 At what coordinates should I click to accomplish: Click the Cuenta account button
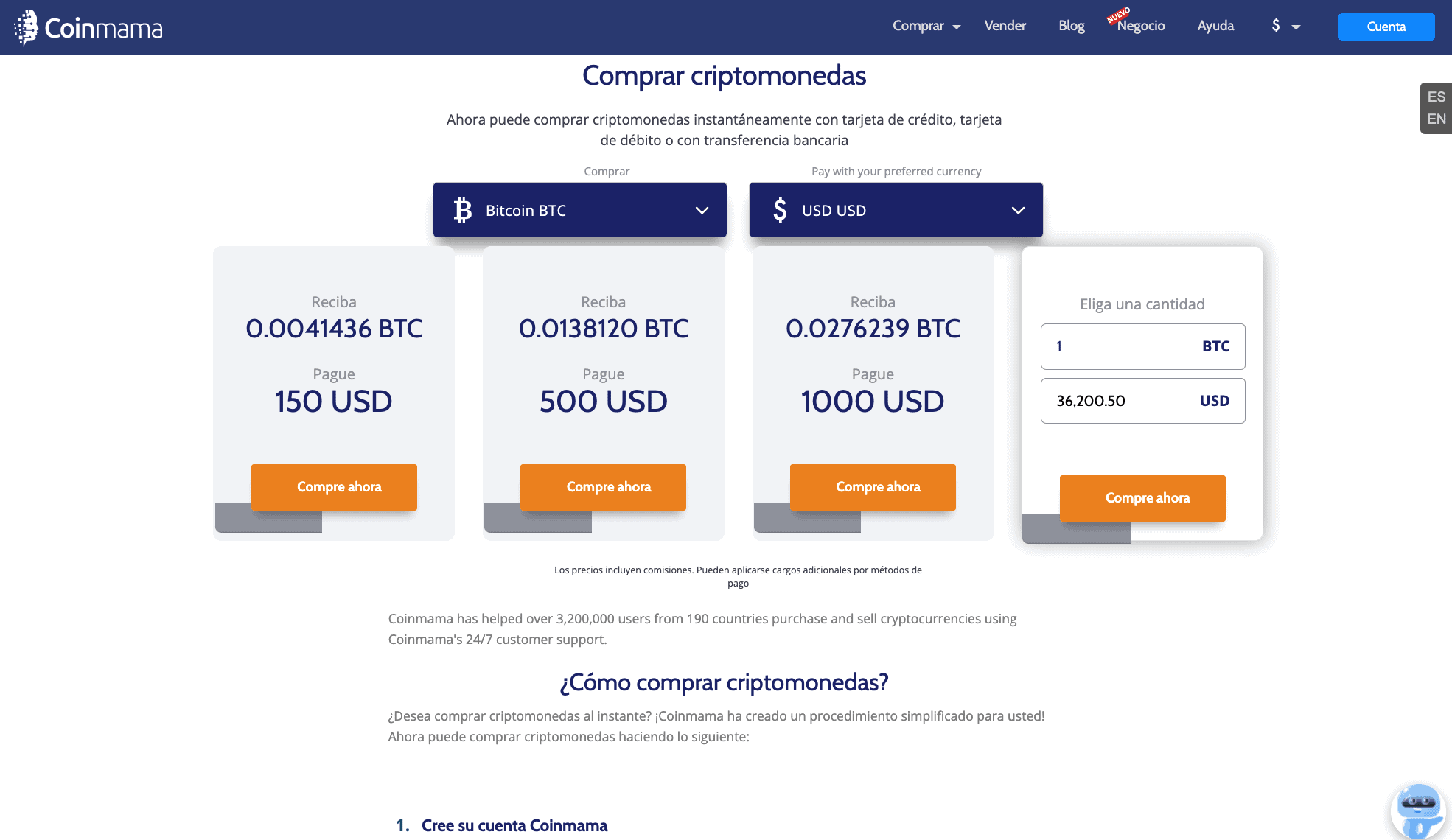1386,27
